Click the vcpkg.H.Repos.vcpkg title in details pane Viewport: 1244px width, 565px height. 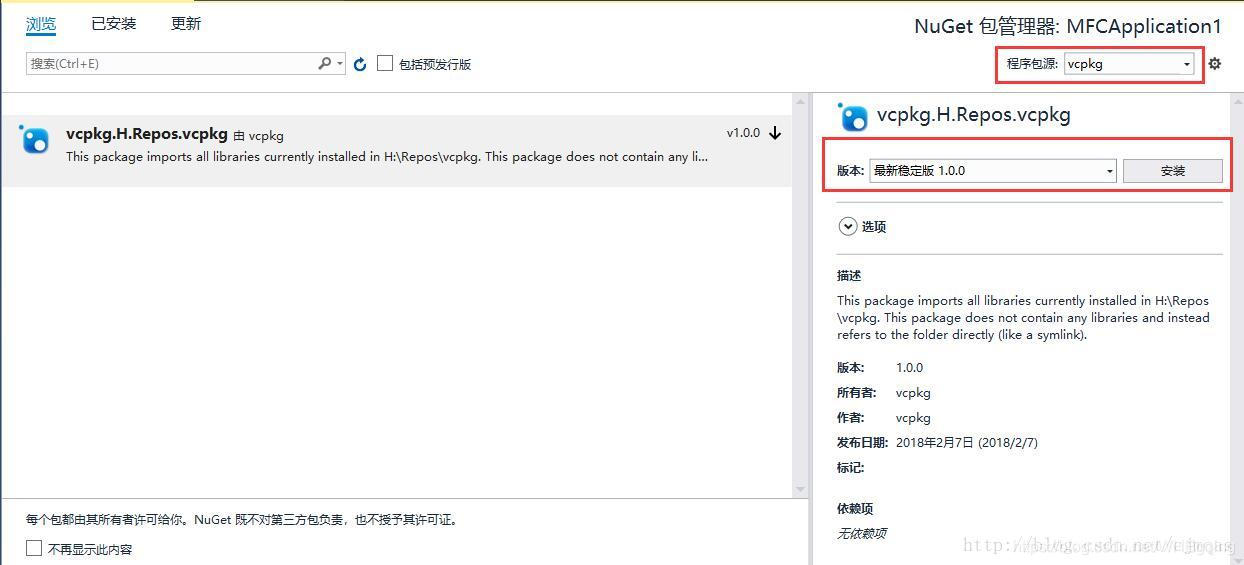coord(974,115)
